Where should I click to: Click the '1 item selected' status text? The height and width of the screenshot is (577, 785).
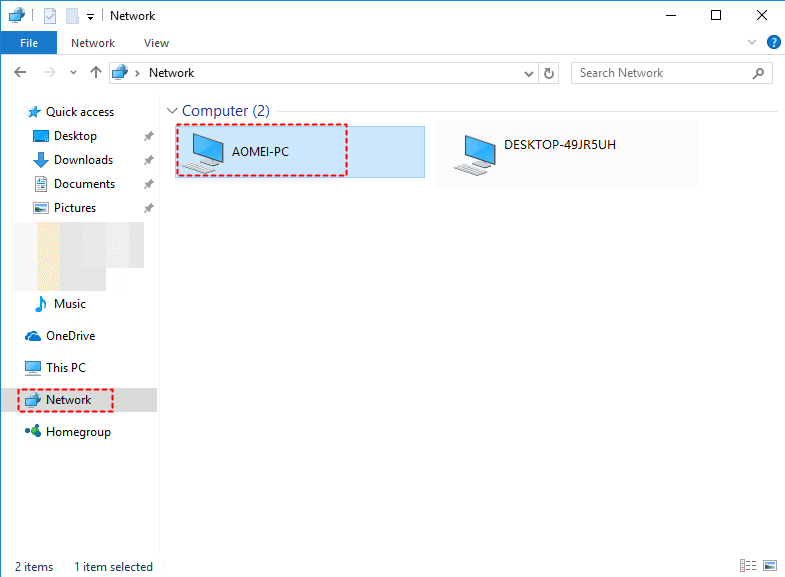(x=114, y=566)
